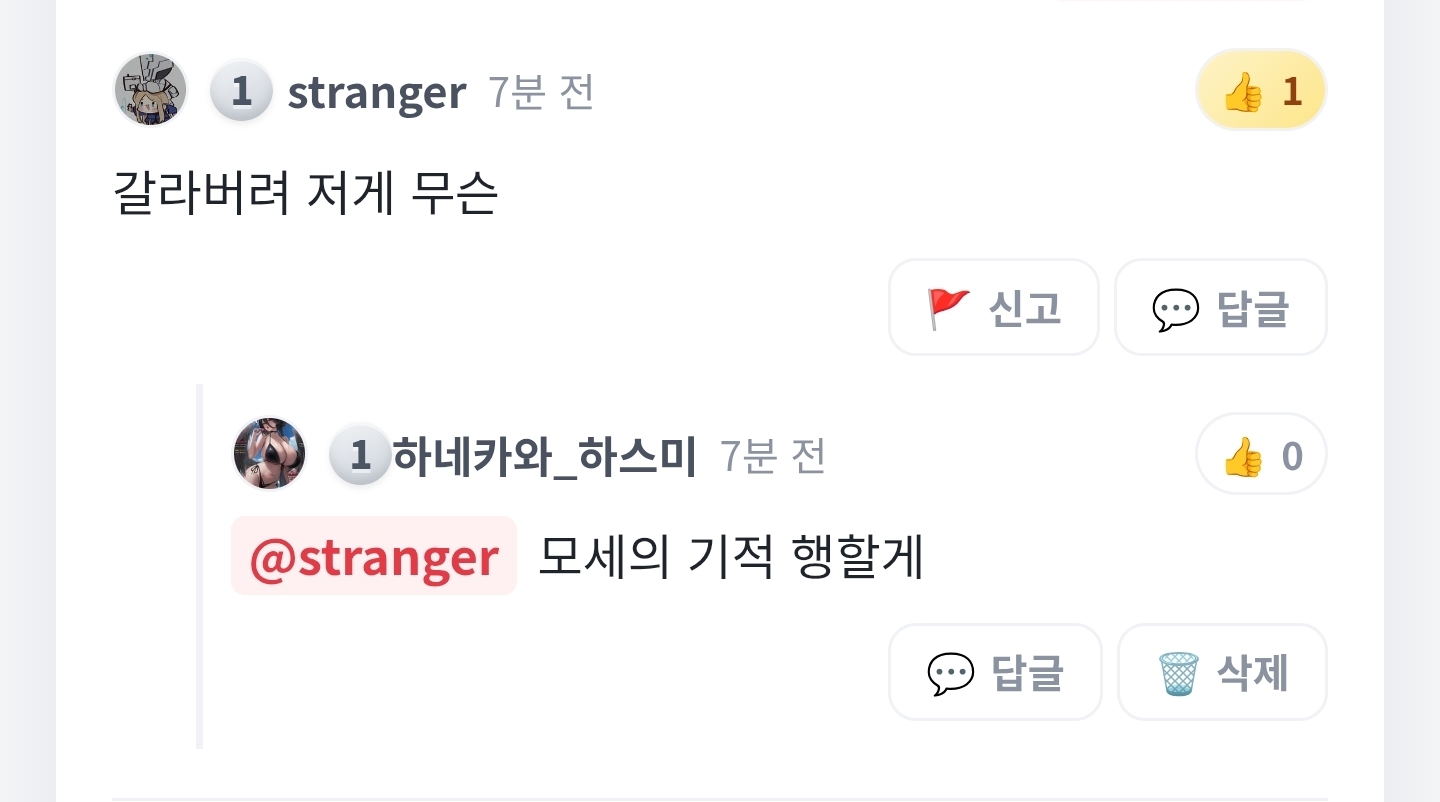Delete the reply using 삭제 label
The image size is (1440, 802).
pos(1253,673)
